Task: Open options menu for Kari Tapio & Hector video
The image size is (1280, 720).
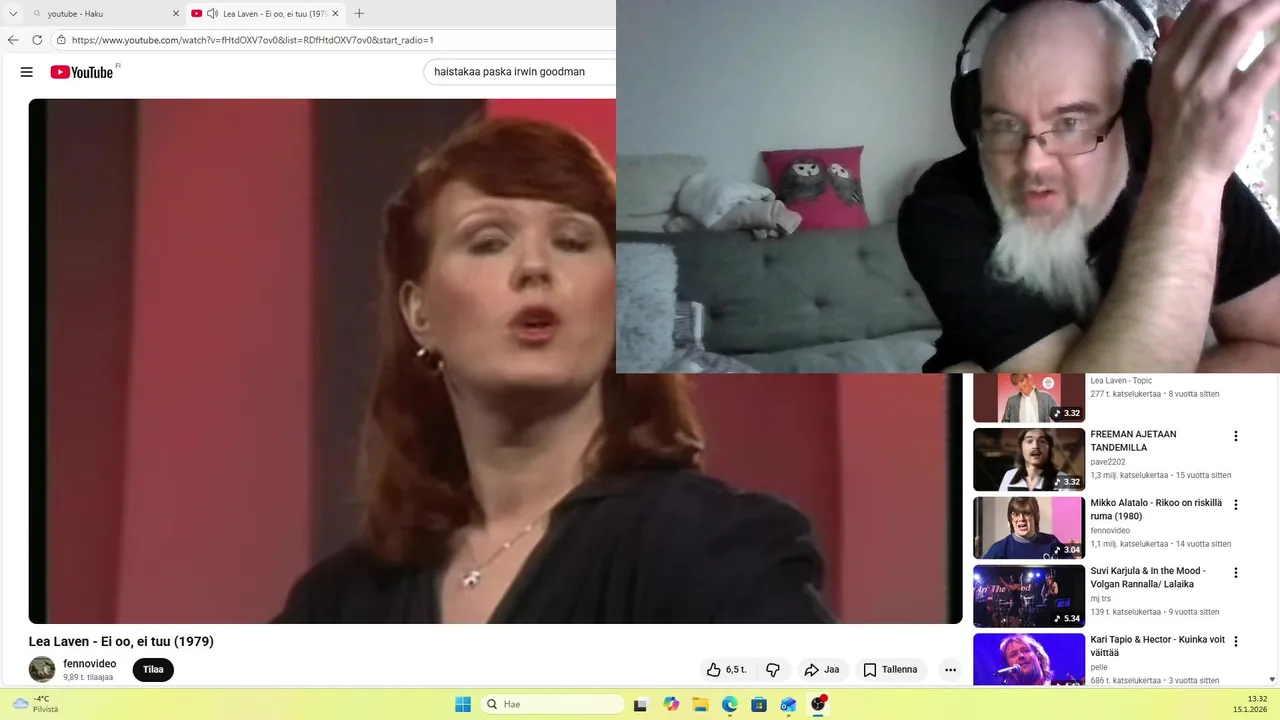Action: tap(1236, 641)
